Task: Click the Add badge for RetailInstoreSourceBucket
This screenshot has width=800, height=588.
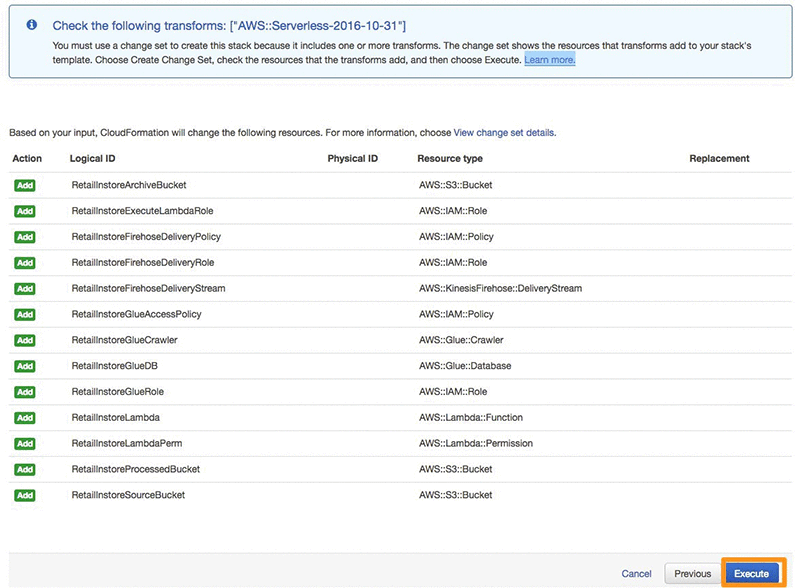Action: [x=24, y=495]
